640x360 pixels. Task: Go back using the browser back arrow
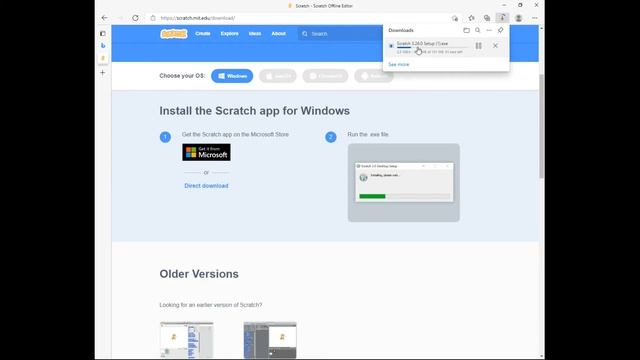coord(104,18)
